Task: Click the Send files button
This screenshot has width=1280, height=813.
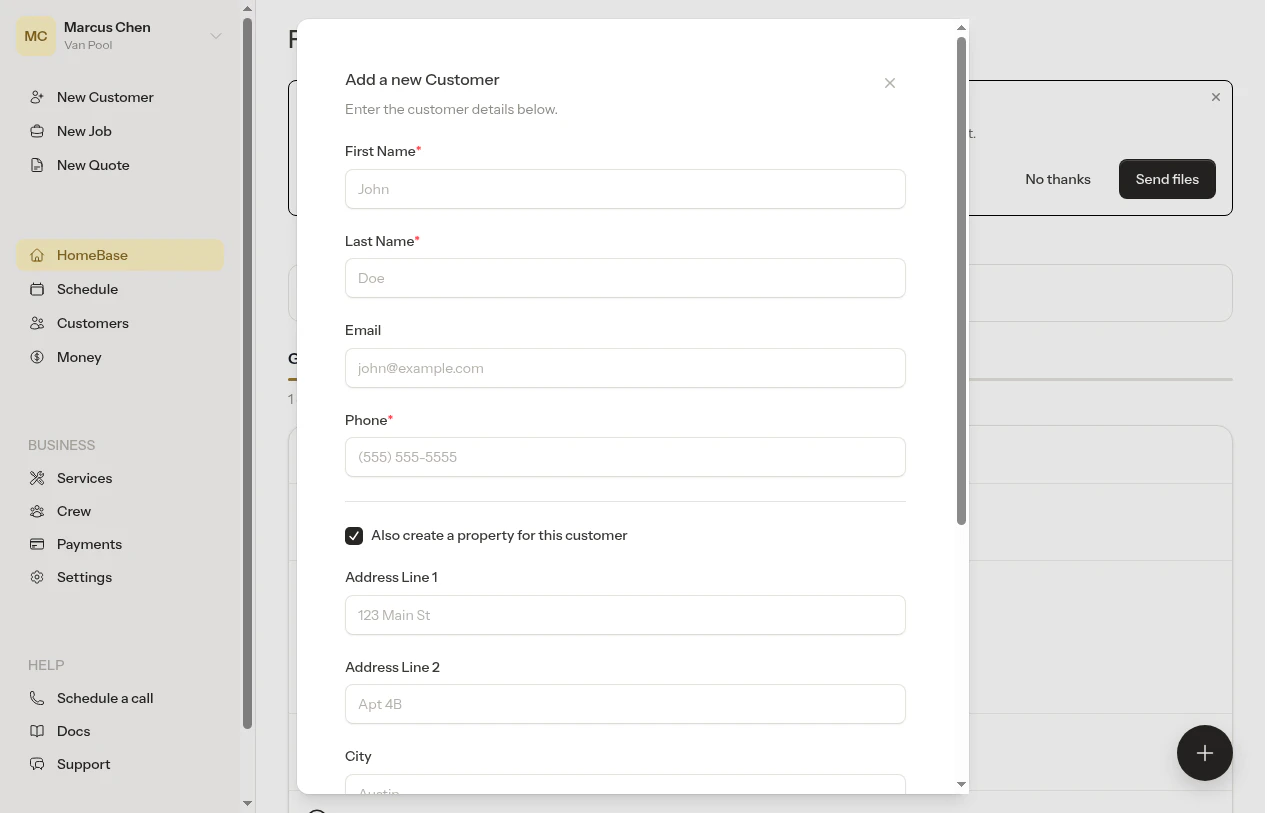Action: 1167,179
